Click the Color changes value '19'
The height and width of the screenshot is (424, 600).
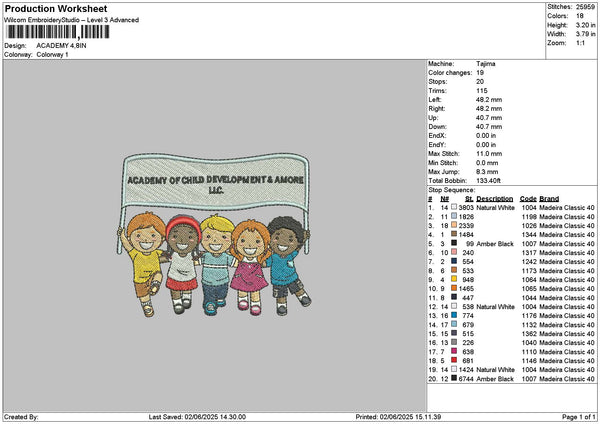[x=480, y=73]
